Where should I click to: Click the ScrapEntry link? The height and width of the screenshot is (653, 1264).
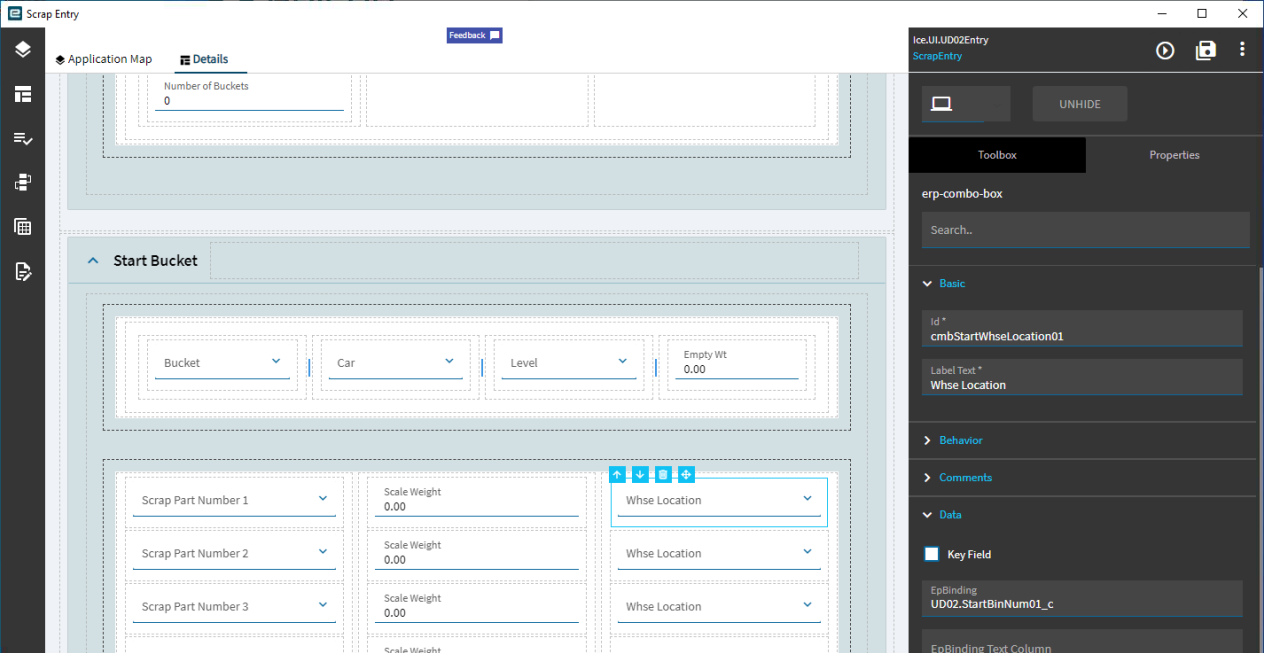[x=937, y=56]
